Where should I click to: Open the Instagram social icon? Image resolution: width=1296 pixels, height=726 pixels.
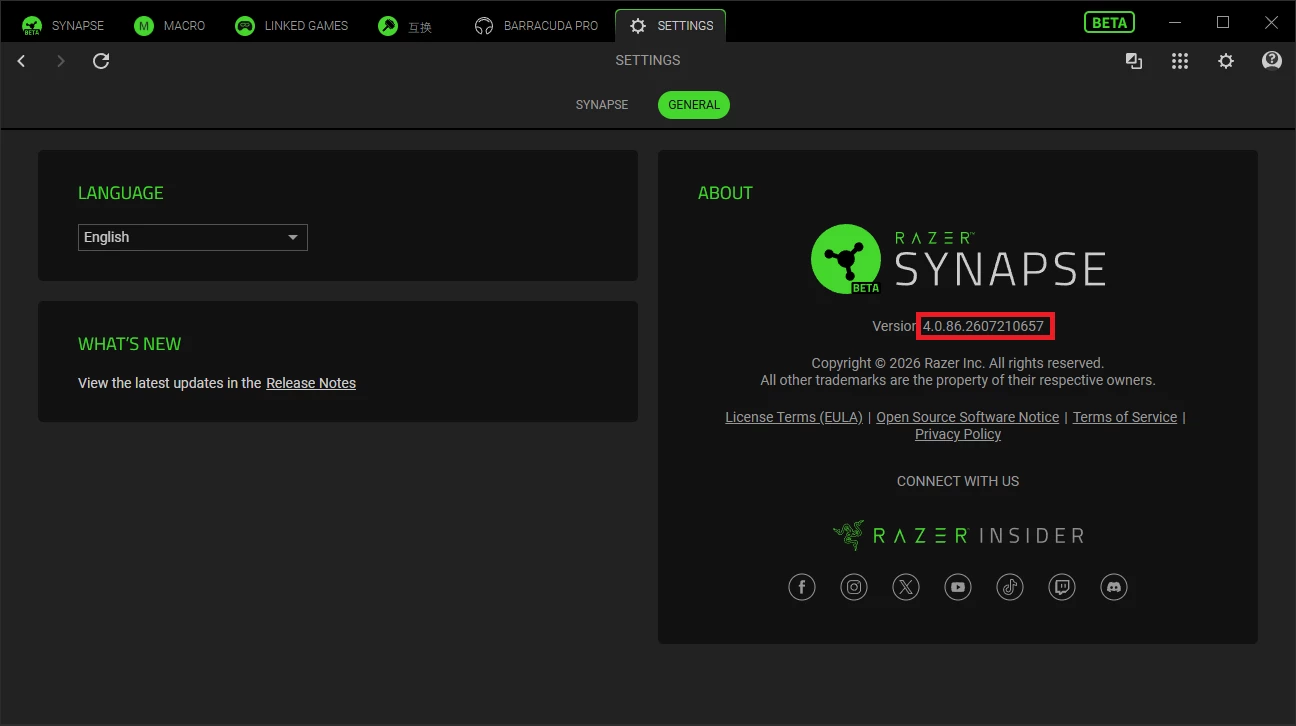pyautogui.click(x=854, y=587)
